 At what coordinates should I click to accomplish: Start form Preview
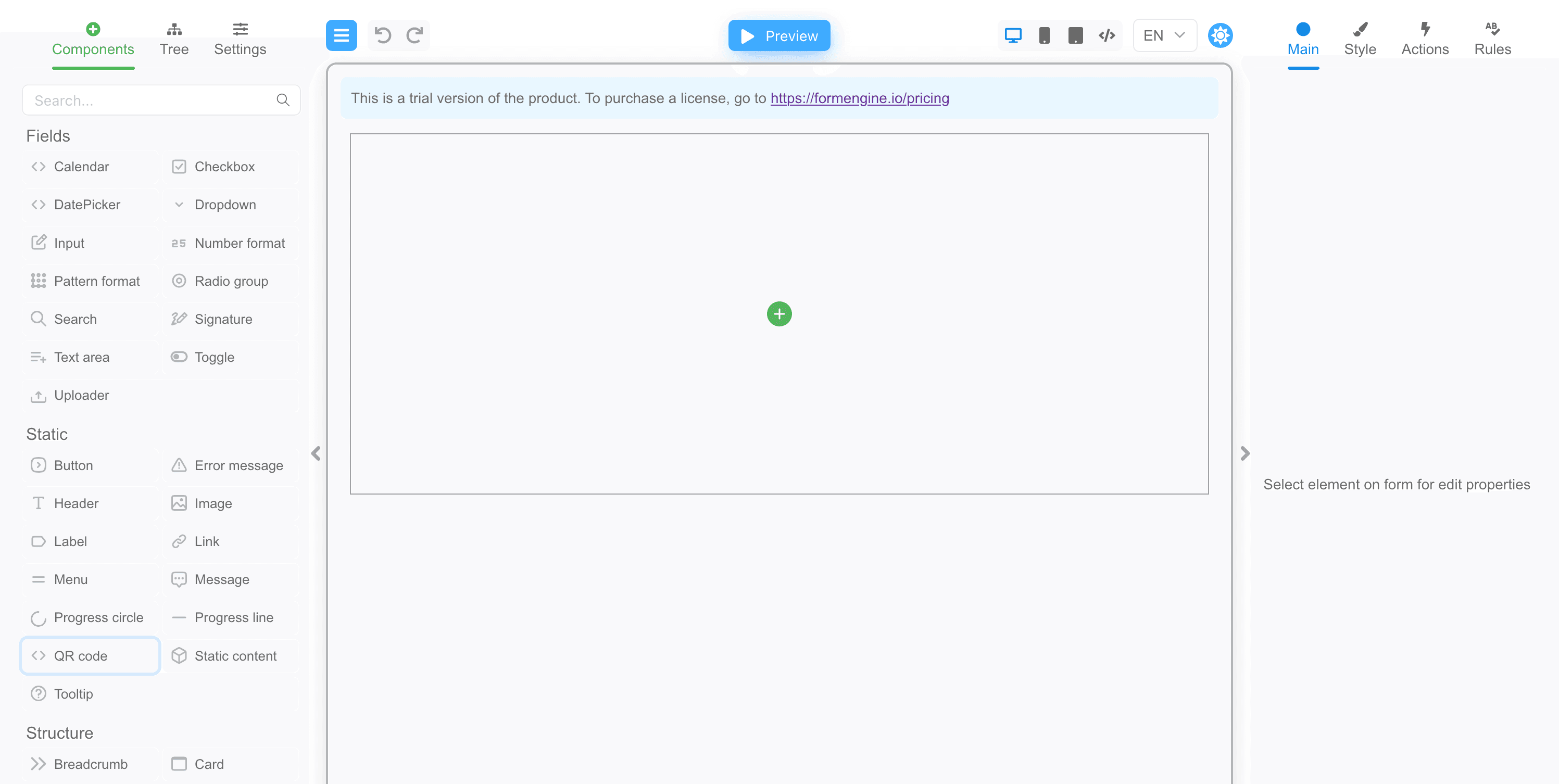coord(779,35)
